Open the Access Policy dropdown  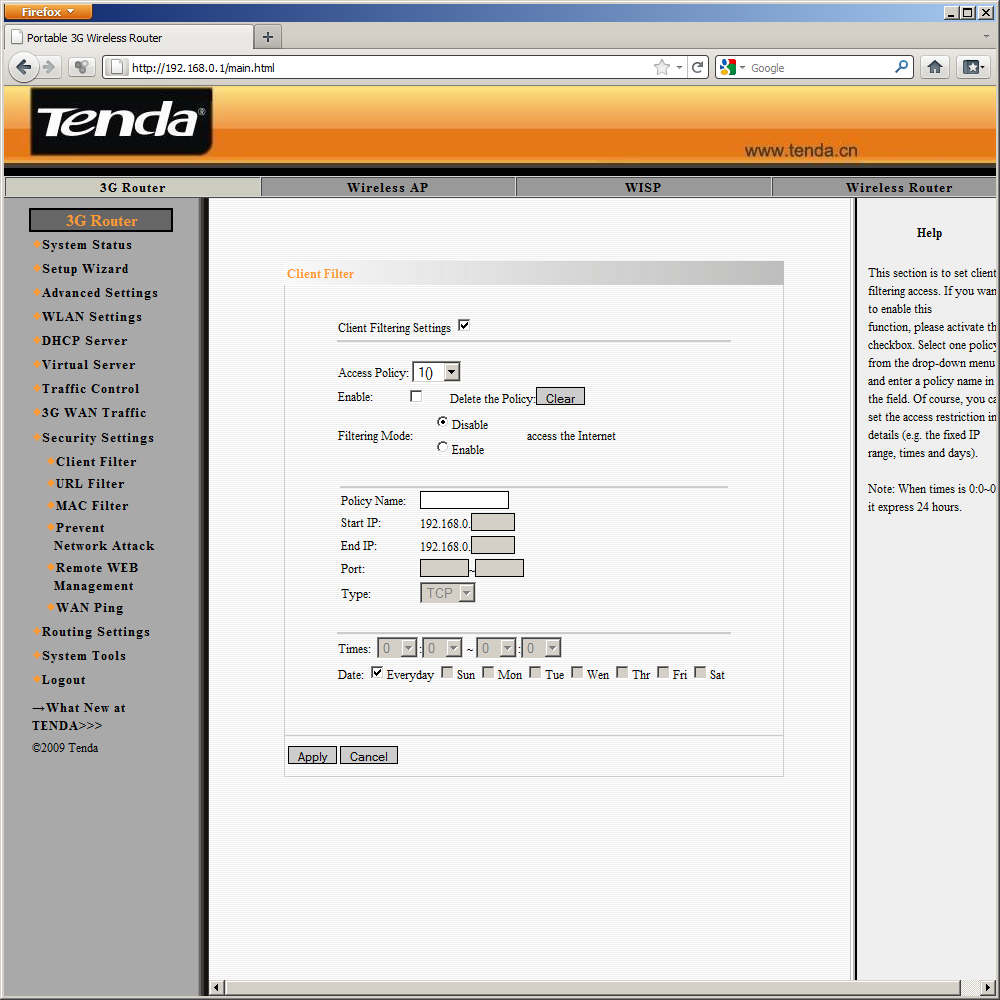[436, 372]
